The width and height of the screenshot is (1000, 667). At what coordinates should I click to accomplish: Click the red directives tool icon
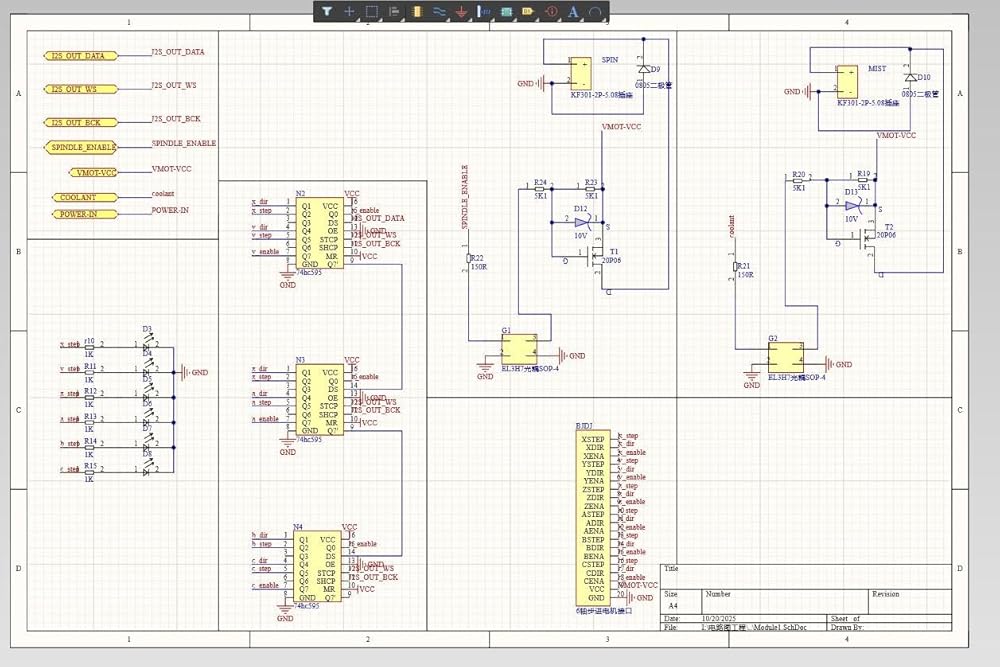click(550, 12)
